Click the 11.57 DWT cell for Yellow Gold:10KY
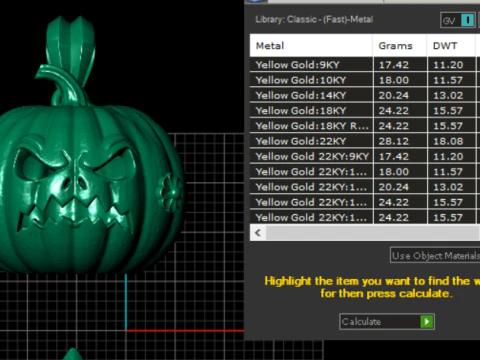 [451, 80]
